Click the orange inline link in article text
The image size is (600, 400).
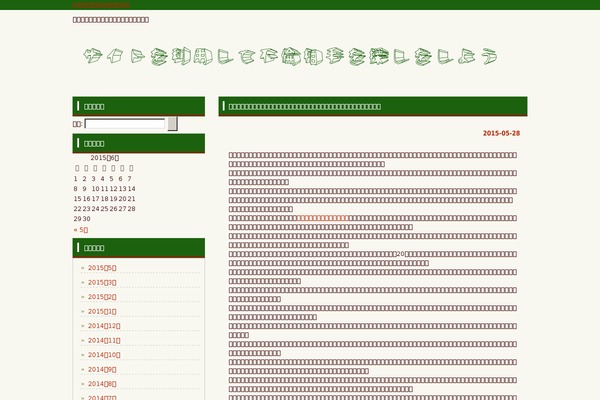(x=323, y=218)
